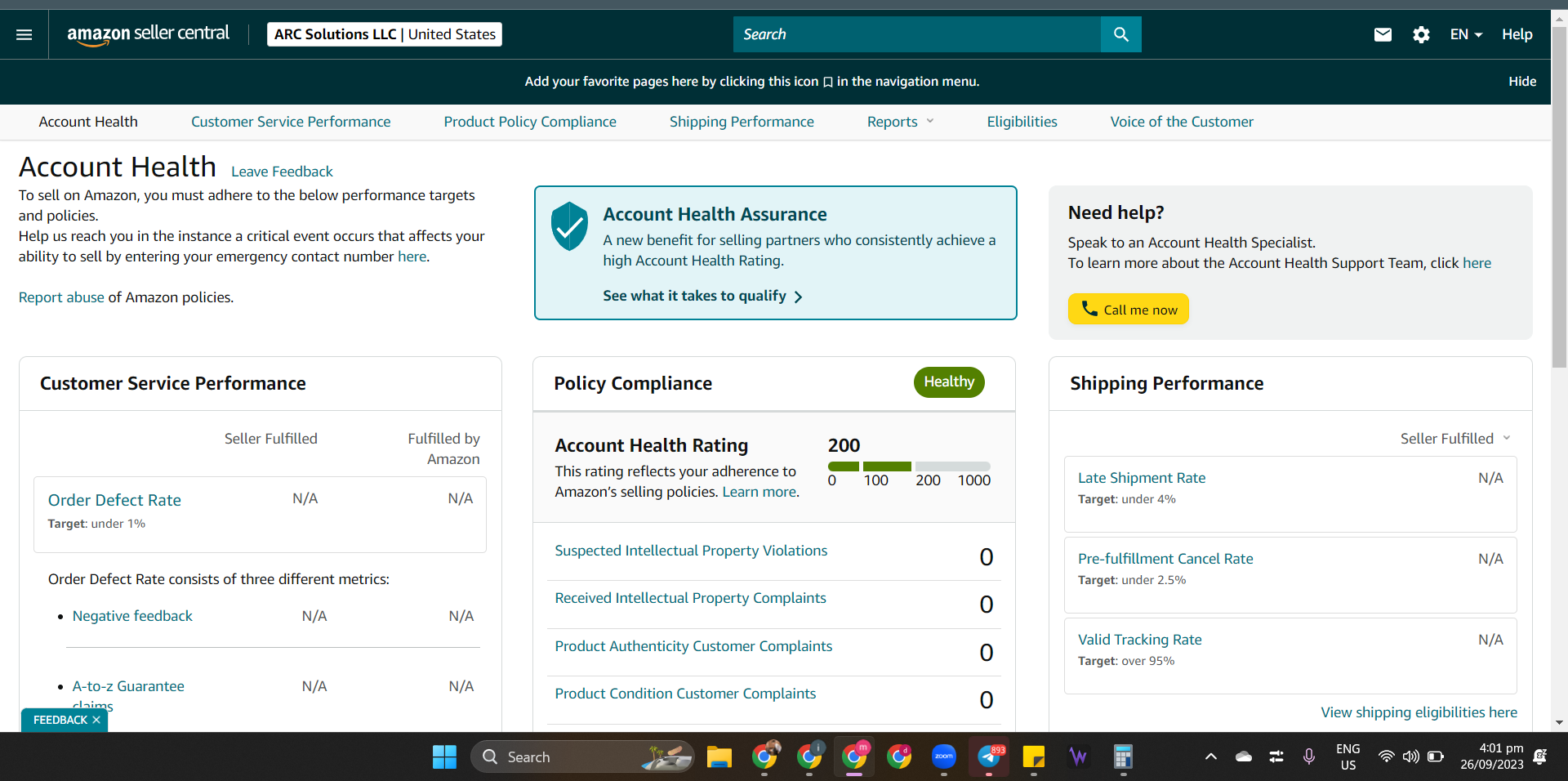Click the search magnifier button
The width and height of the screenshot is (1568, 781).
pyautogui.click(x=1120, y=34)
